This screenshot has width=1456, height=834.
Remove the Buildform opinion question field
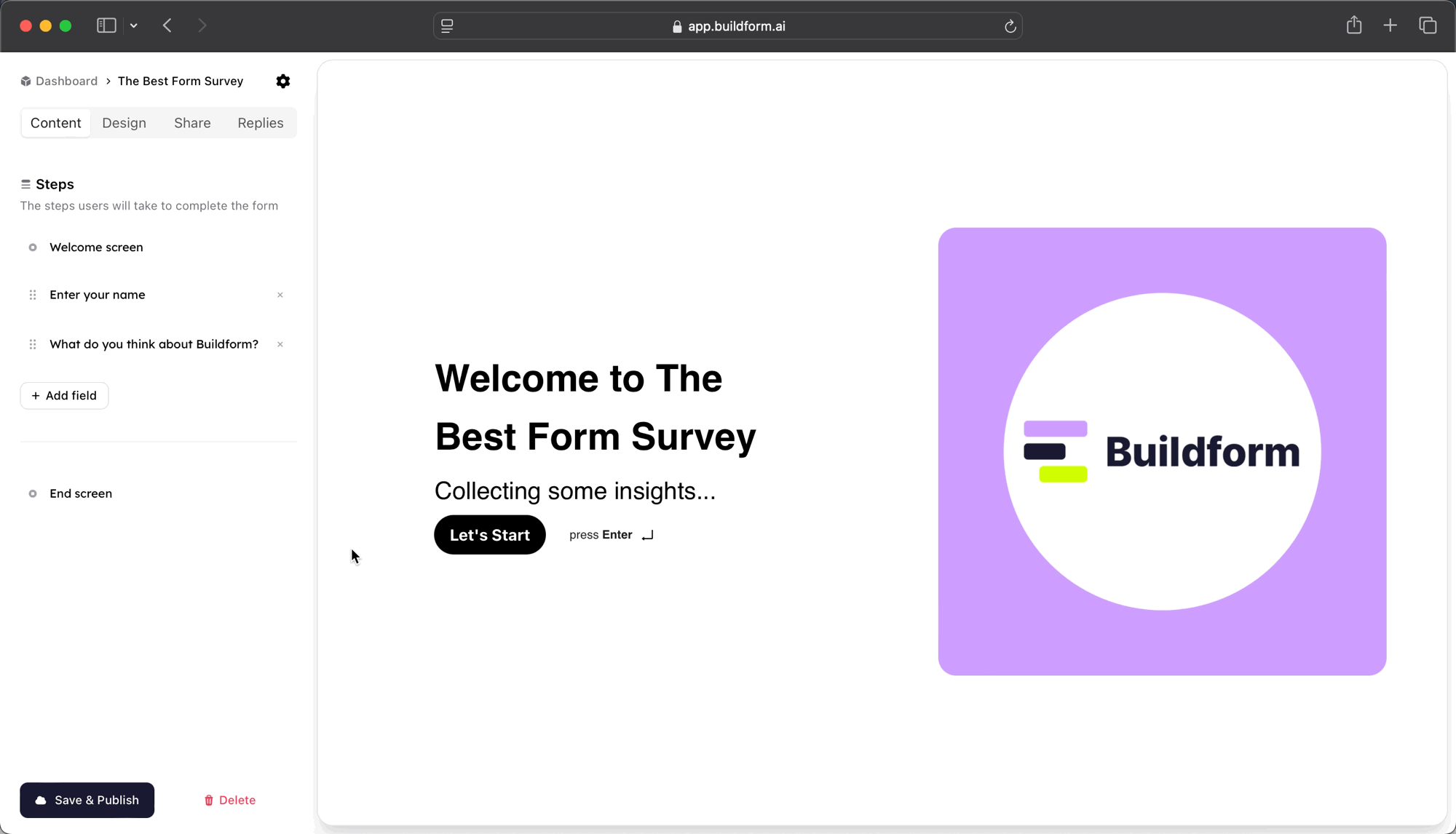[280, 344]
